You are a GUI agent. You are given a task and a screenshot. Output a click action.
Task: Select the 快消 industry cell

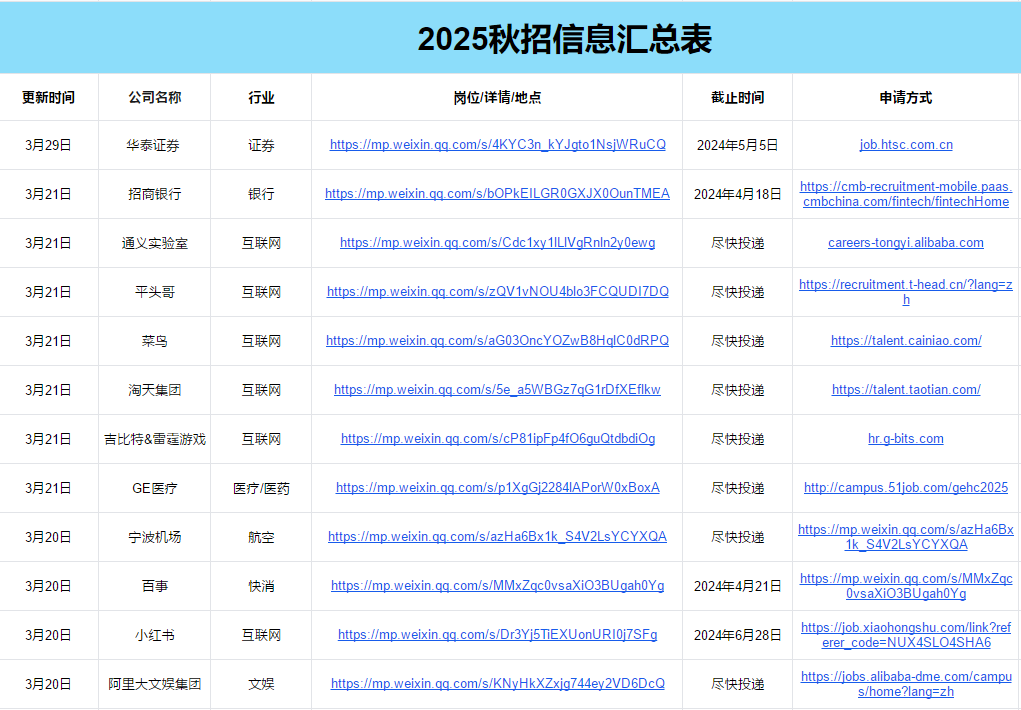pyautogui.click(x=261, y=586)
